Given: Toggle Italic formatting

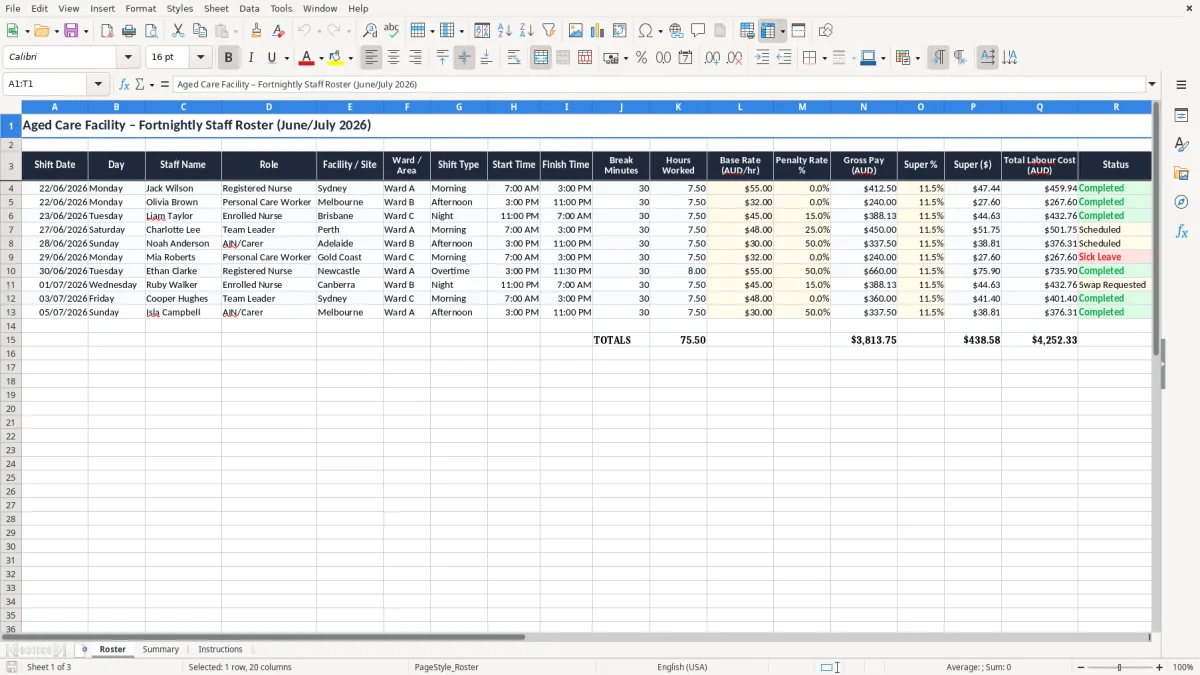Looking at the screenshot, I should pos(250,57).
